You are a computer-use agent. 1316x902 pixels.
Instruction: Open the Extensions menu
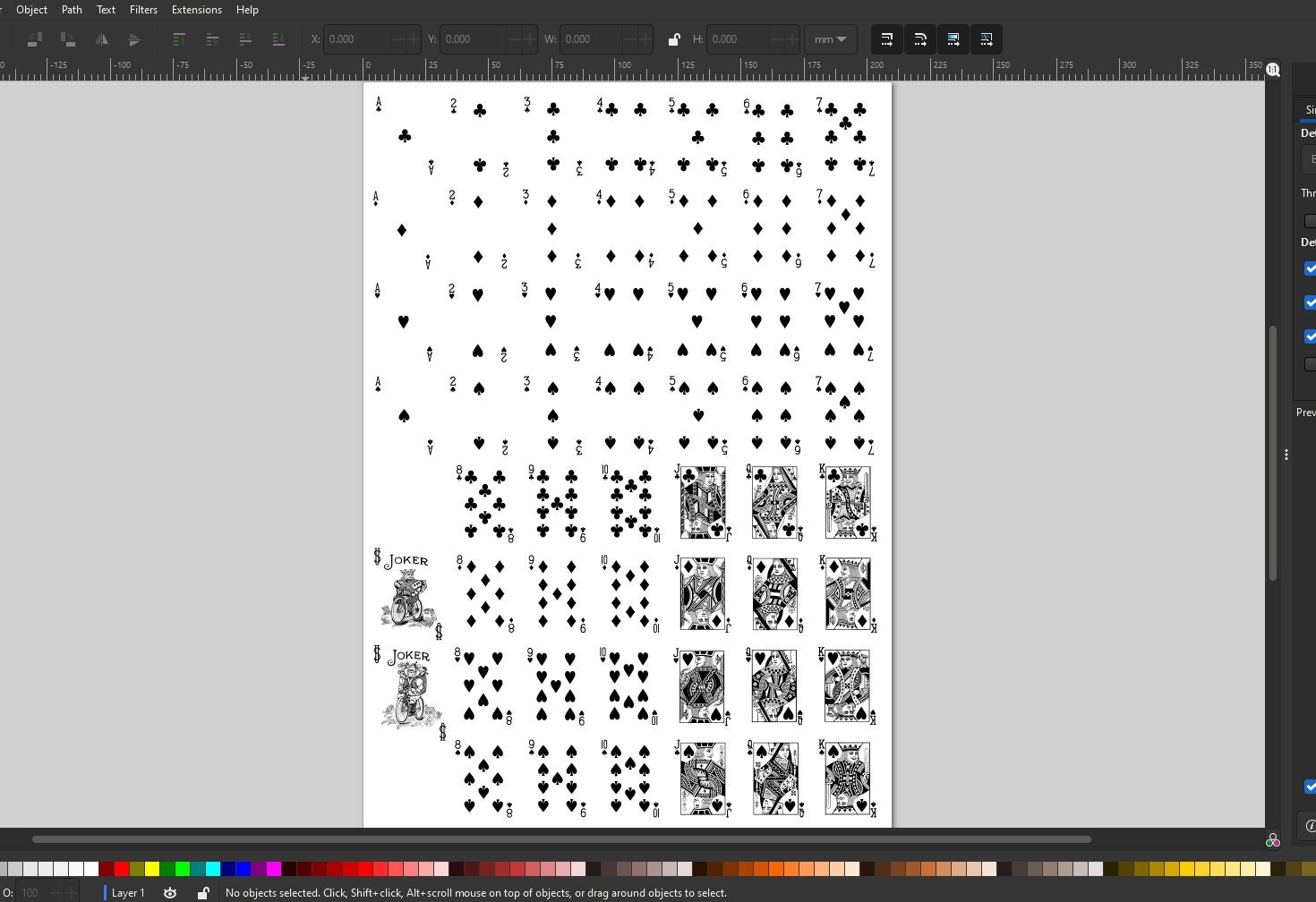(x=196, y=10)
